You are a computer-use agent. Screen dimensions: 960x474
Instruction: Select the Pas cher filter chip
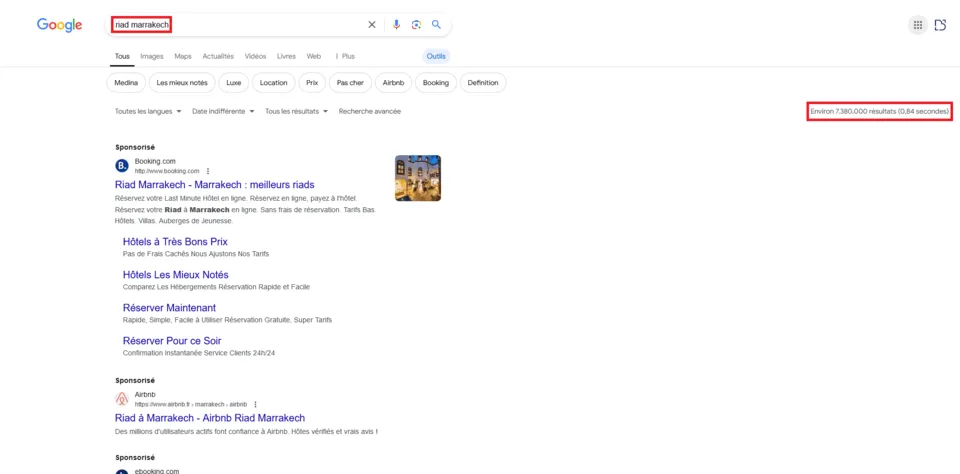coord(350,83)
